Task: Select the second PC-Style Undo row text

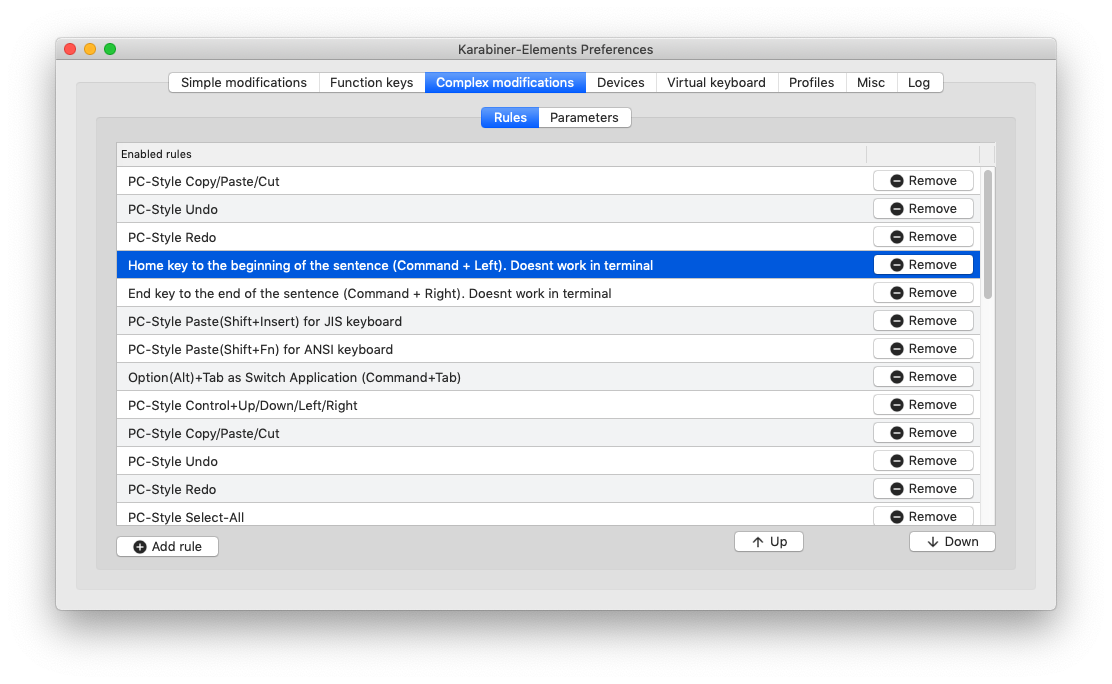Action: (x=172, y=461)
